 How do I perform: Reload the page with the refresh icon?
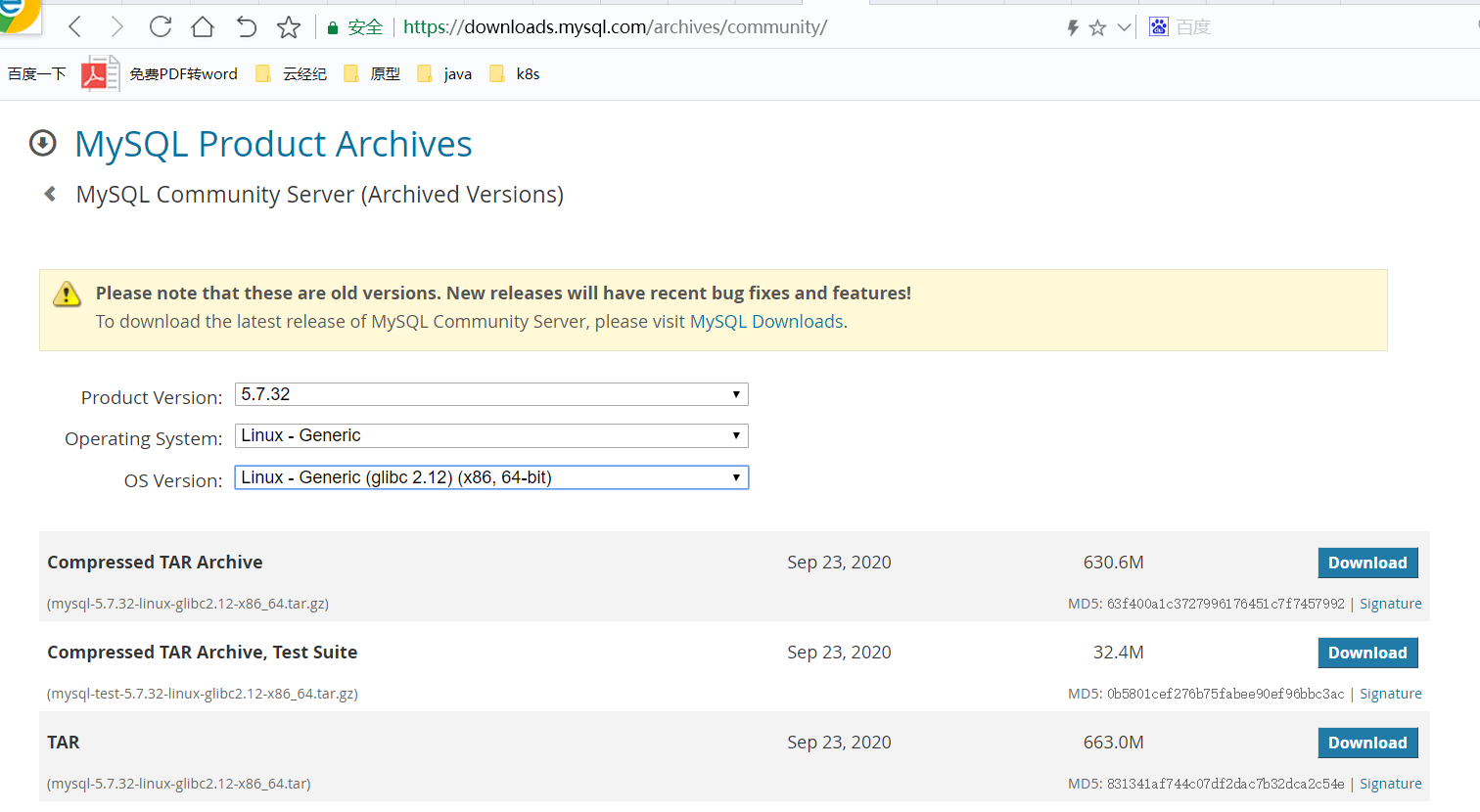pyautogui.click(x=161, y=26)
